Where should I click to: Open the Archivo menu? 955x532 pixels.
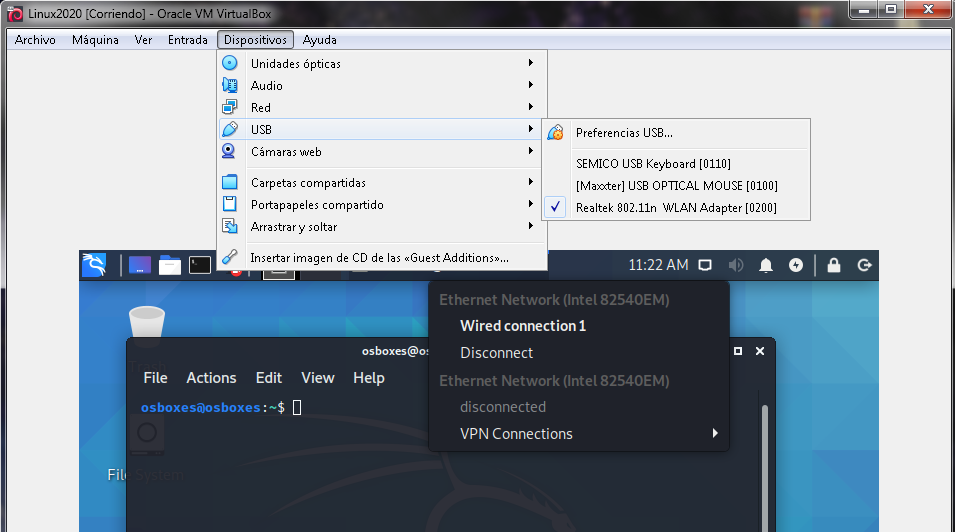35,40
